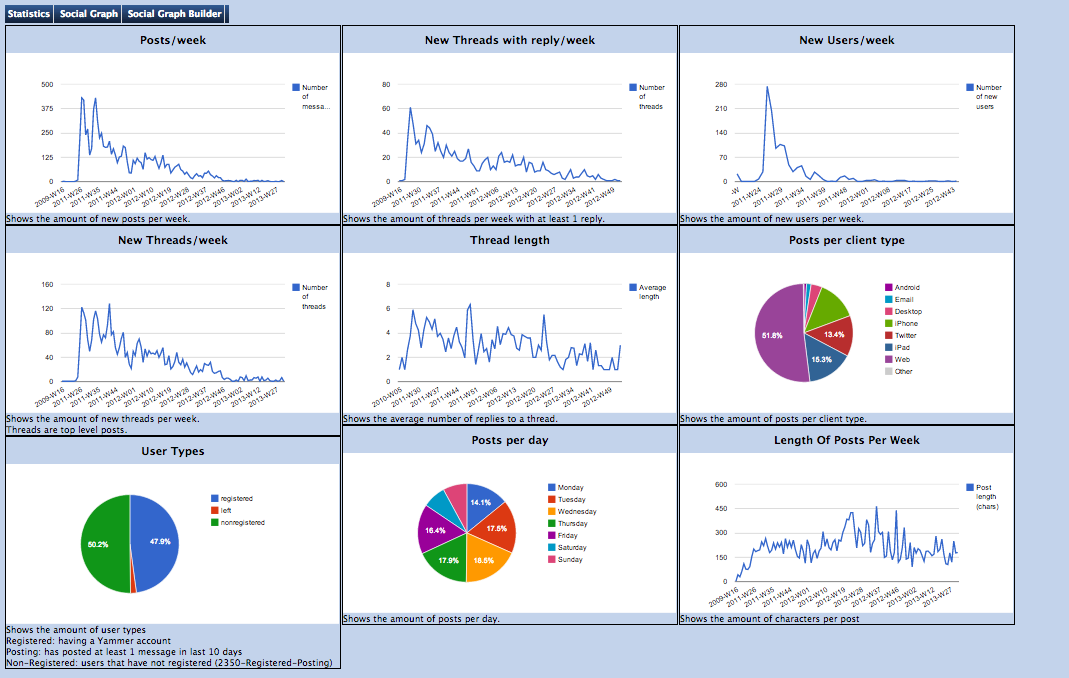Click the Android legend color swatch

pos(888,288)
